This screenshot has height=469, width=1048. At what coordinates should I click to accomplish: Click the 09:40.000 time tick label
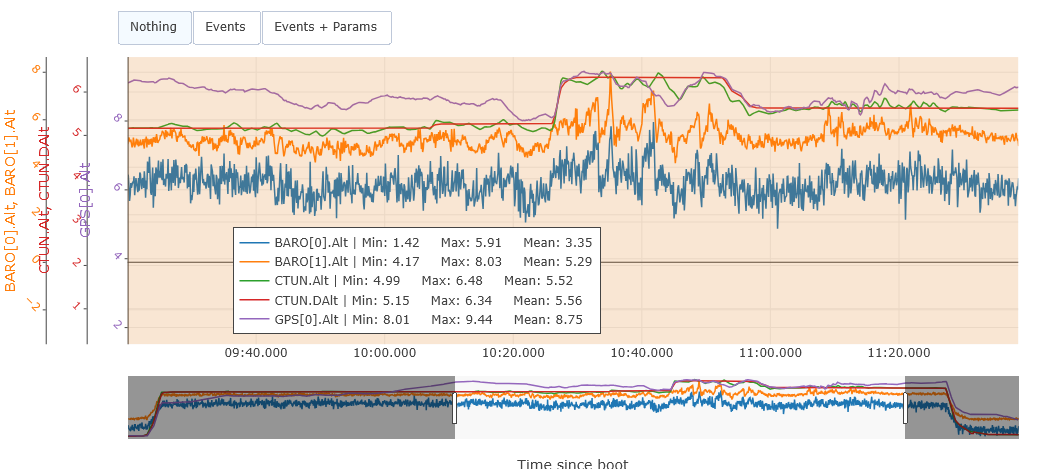256,353
